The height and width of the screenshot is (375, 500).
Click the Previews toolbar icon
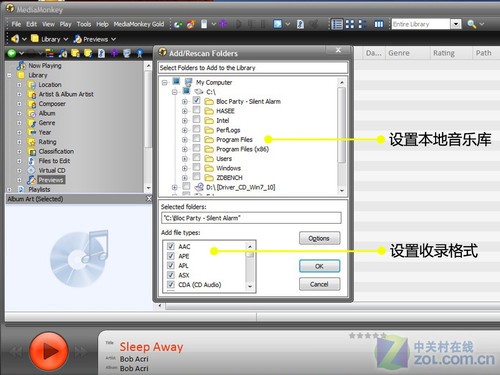point(77,39)
